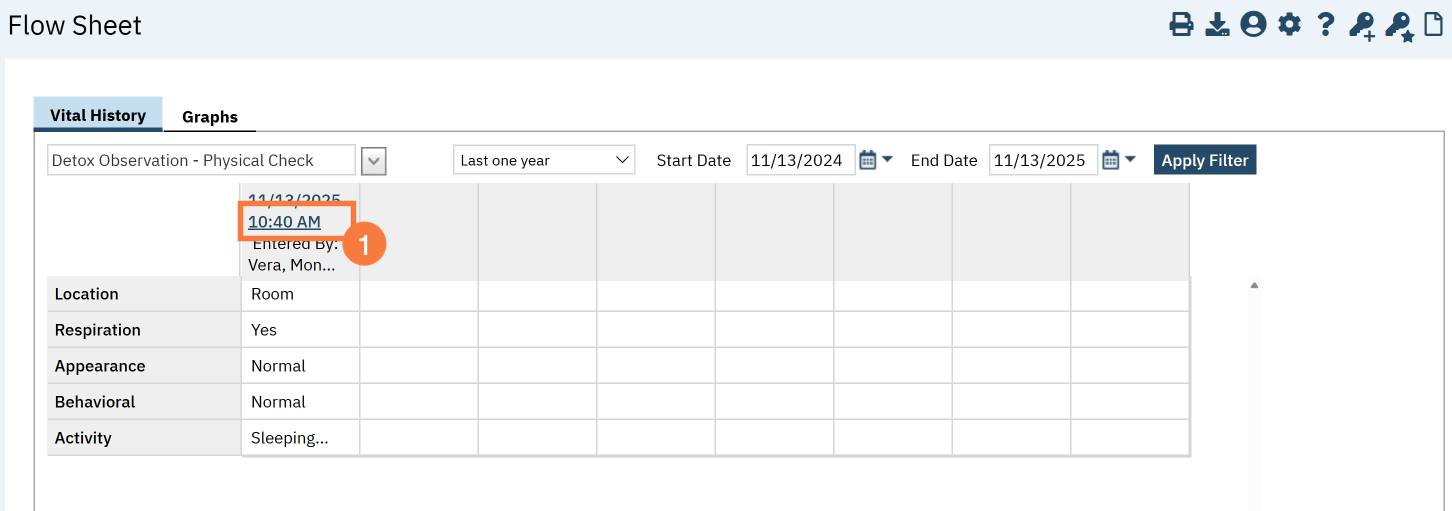
Task: Open the Start Date calendar picker
Action: click(867, 160)
